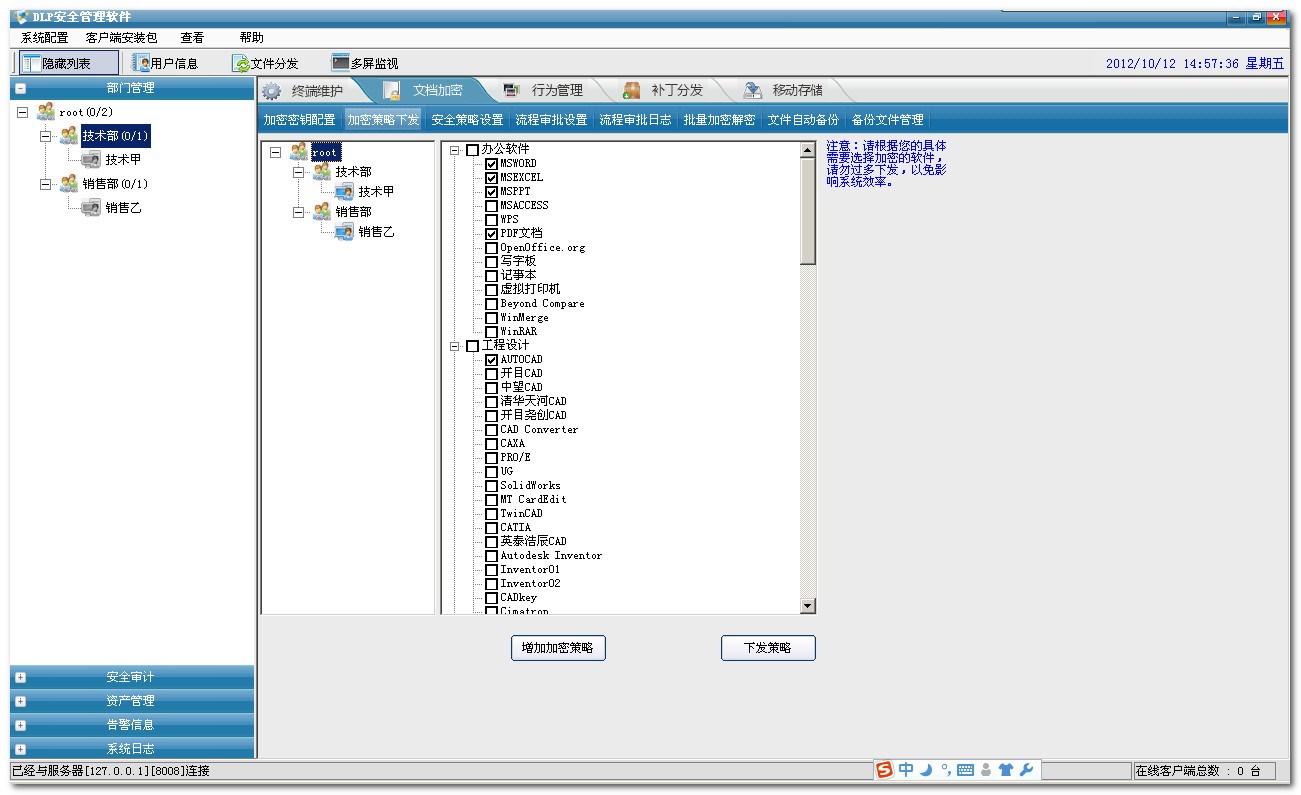The width and height of the screenshot is (1301, 795).
Task: Switch to 流程审批设置 sub-tab
Action: pos(552,120)
